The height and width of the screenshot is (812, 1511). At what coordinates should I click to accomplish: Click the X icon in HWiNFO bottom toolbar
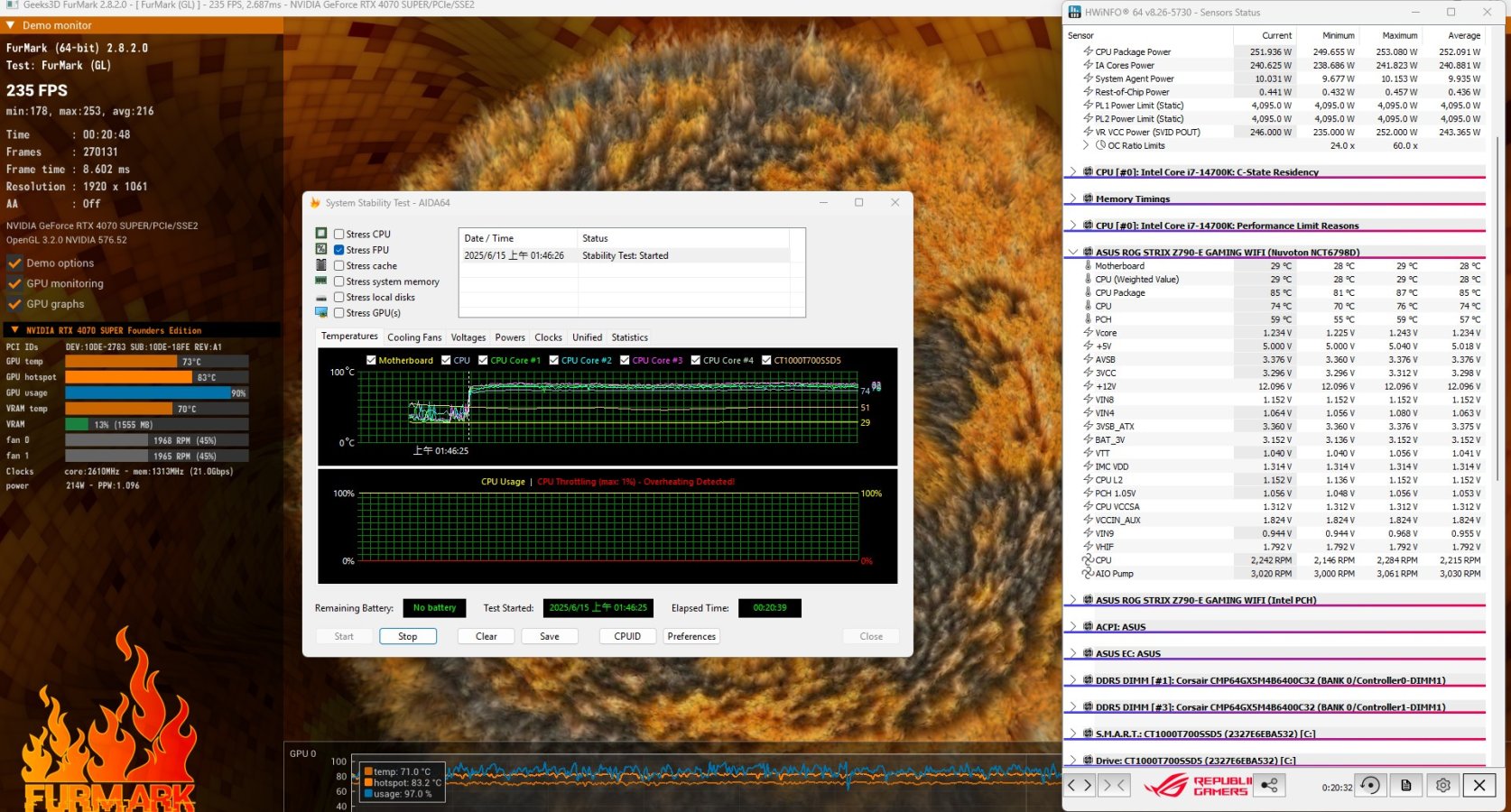point(1479,785)
